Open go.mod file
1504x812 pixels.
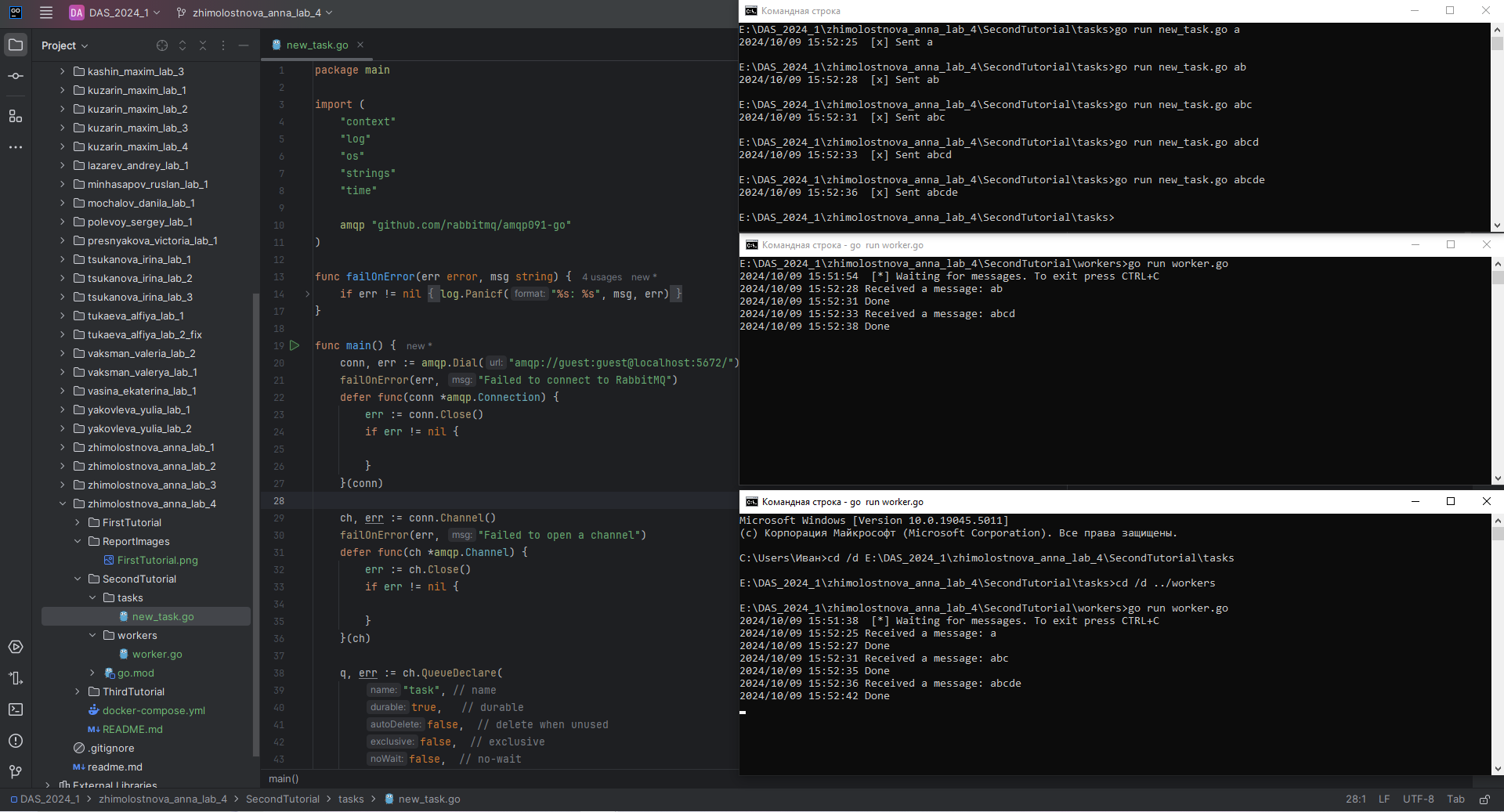(x=136, y=673)
